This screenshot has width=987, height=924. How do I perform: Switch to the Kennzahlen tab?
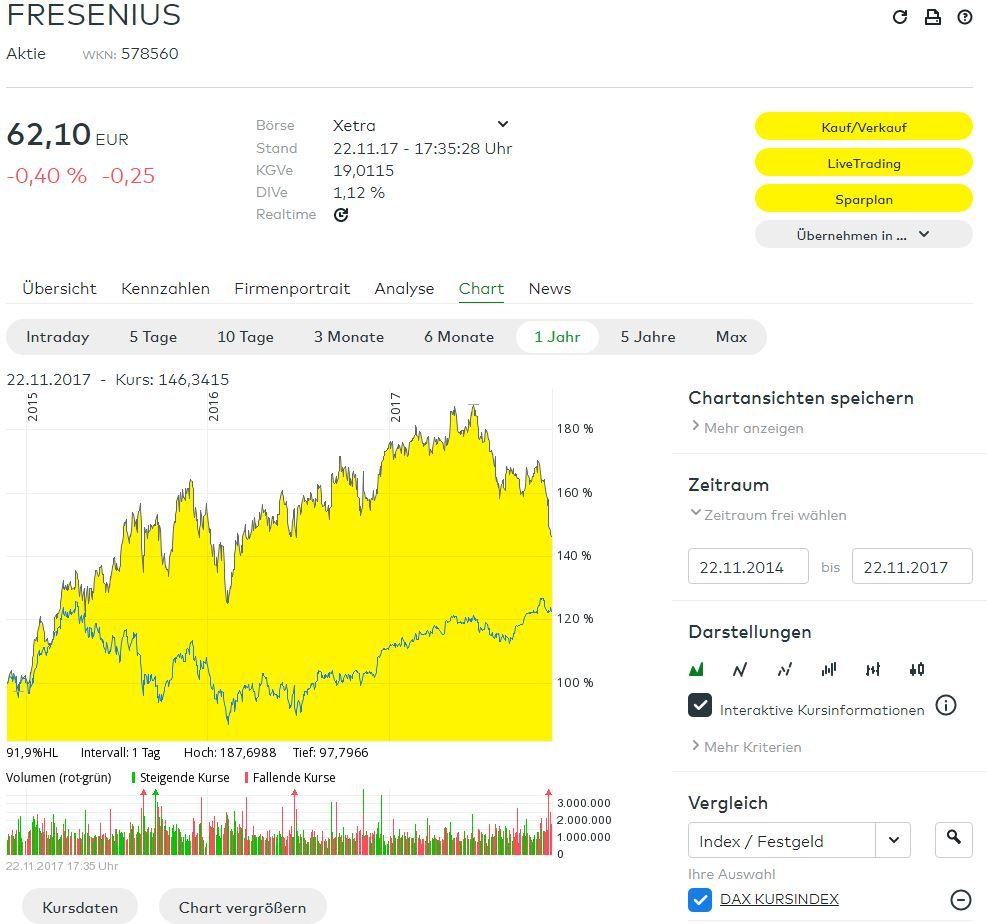(x=165, y=289)
